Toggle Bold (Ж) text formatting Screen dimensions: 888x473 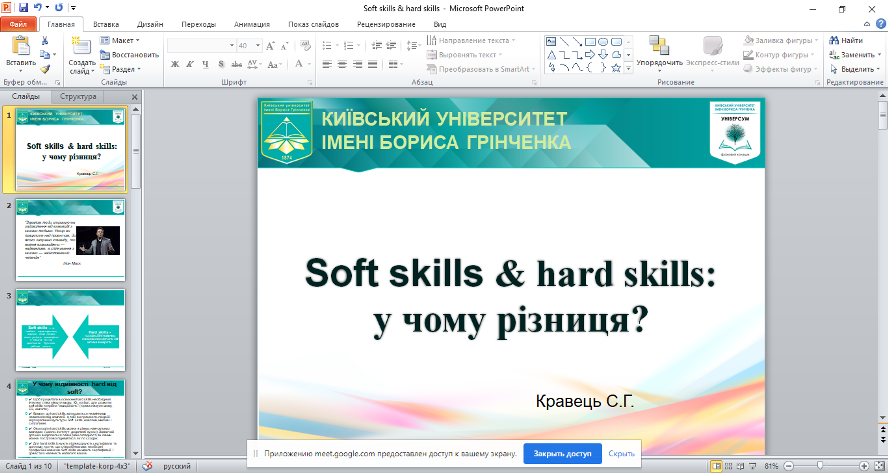pos(175,65)
